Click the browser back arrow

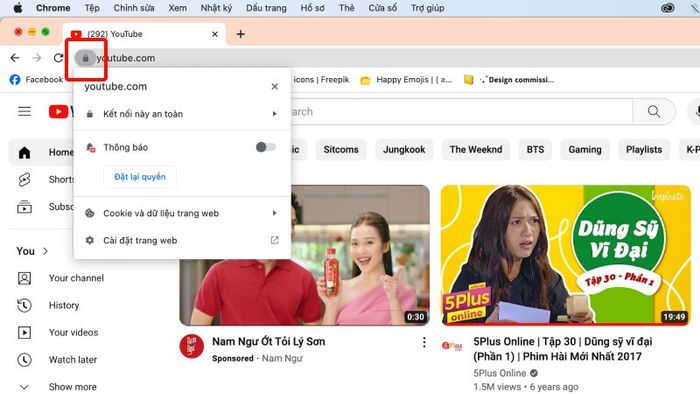pyautogui.click(x=15, y=58)
